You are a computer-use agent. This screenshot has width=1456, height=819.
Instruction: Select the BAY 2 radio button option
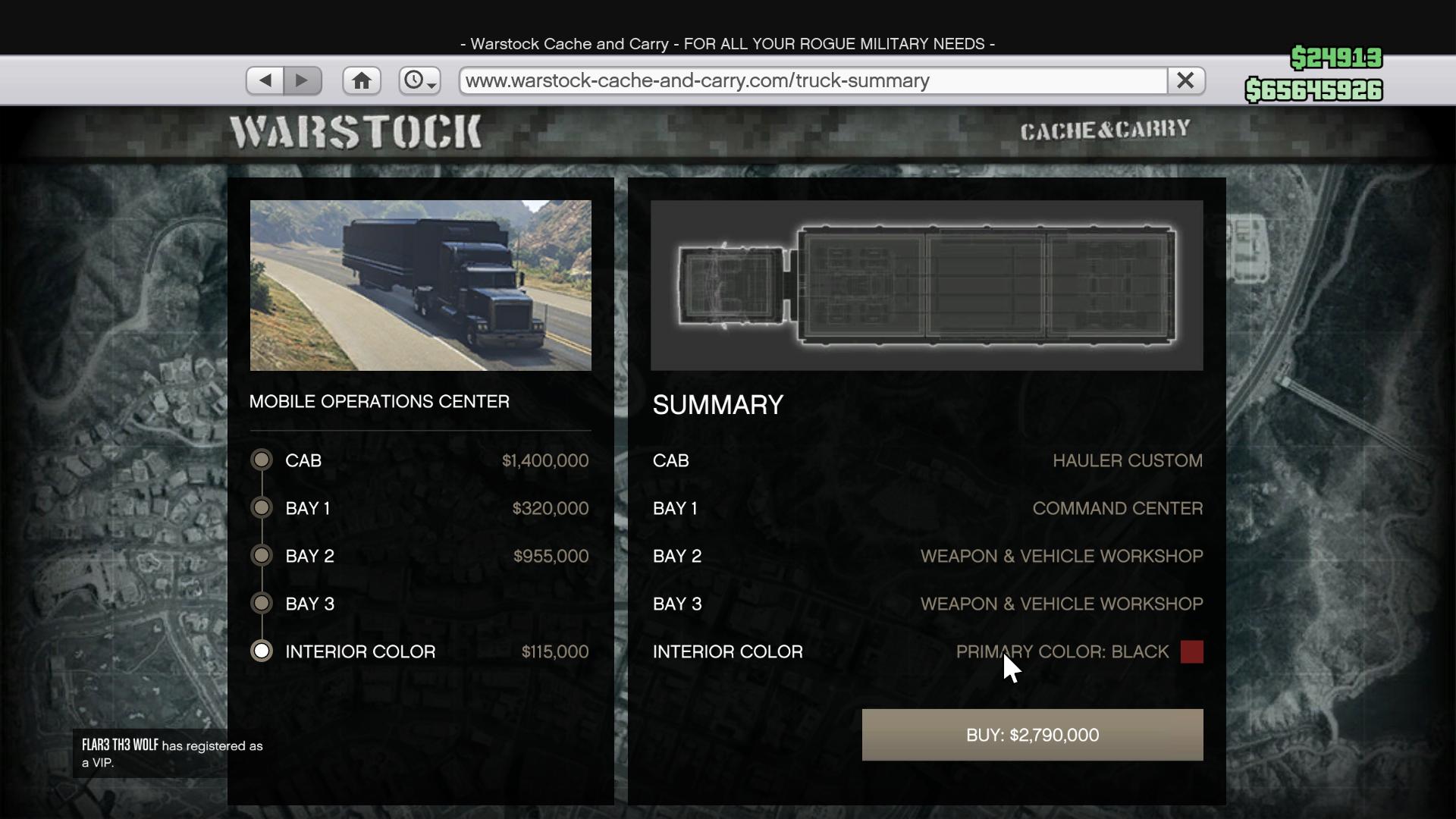tap(261, 555)
